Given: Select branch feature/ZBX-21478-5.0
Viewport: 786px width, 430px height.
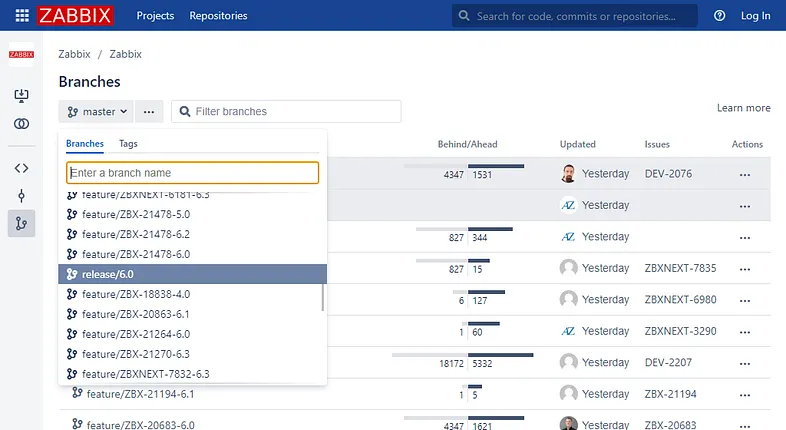Looking at the screenshot, I should coord(192,214).
